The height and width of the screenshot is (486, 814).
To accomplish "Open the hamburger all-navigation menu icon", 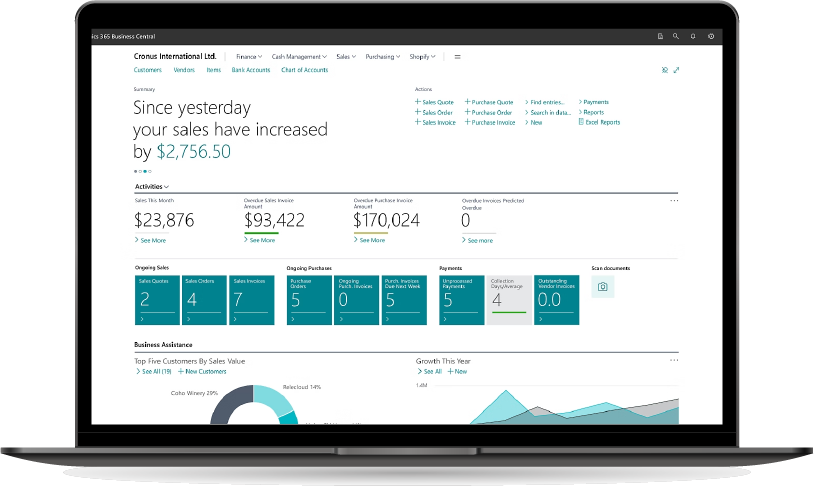I will pos(457,57).
